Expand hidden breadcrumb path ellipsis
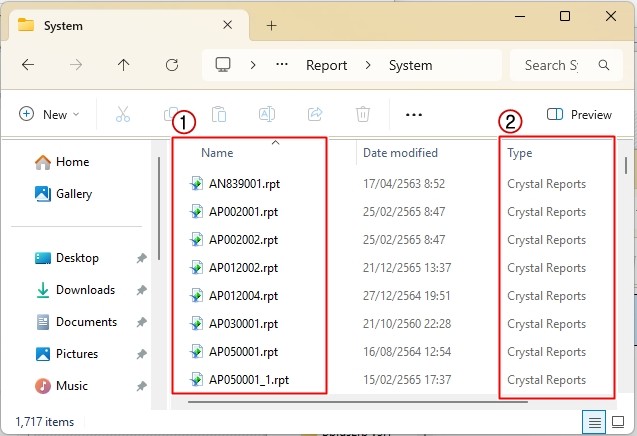637x436 pixels. [x=282, y=65]
